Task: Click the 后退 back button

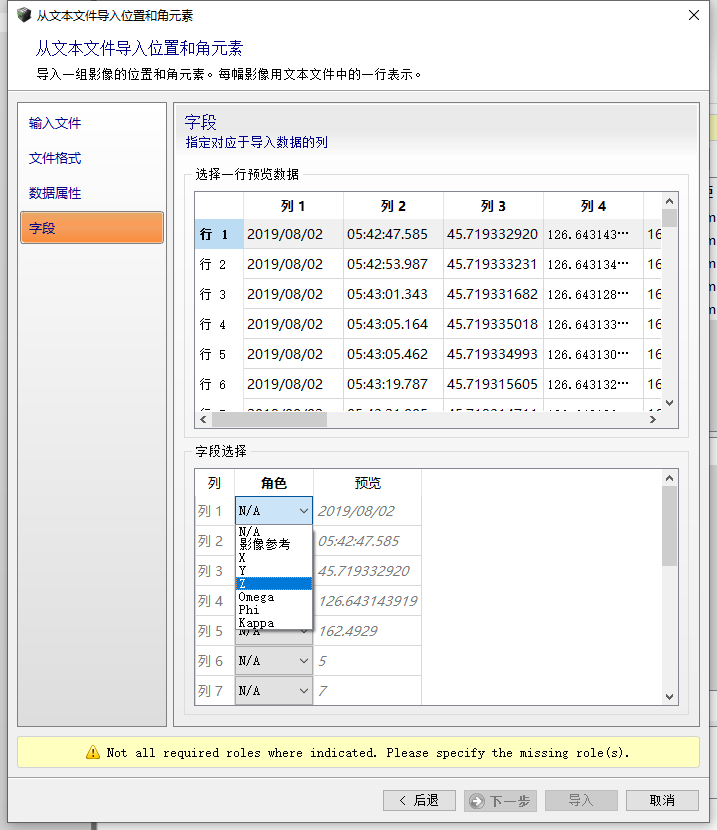Action: point(419,800)
